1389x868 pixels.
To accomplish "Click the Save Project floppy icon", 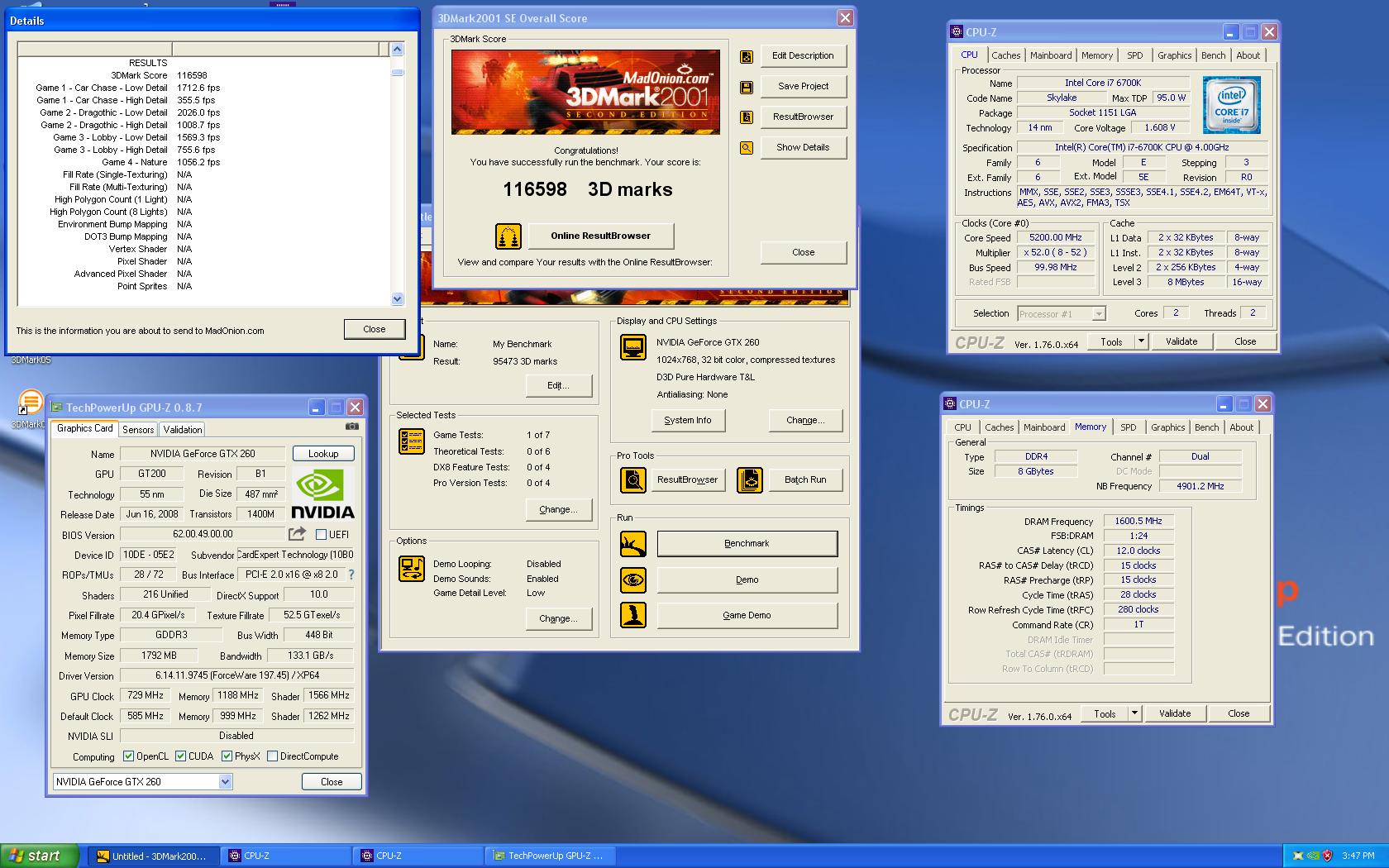I will pos(747,87).
